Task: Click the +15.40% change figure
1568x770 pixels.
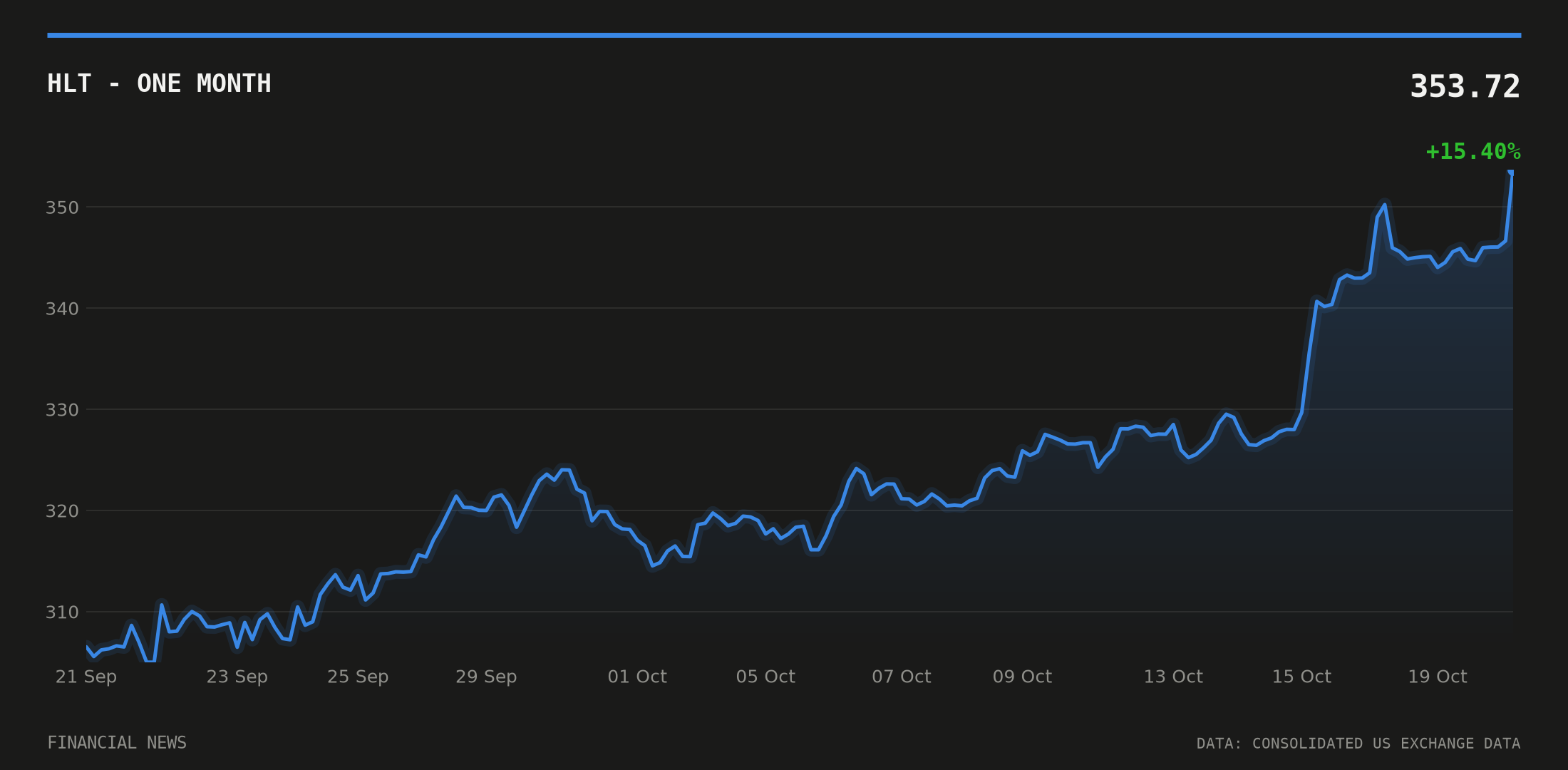Action: click(x=1472, y=152)
